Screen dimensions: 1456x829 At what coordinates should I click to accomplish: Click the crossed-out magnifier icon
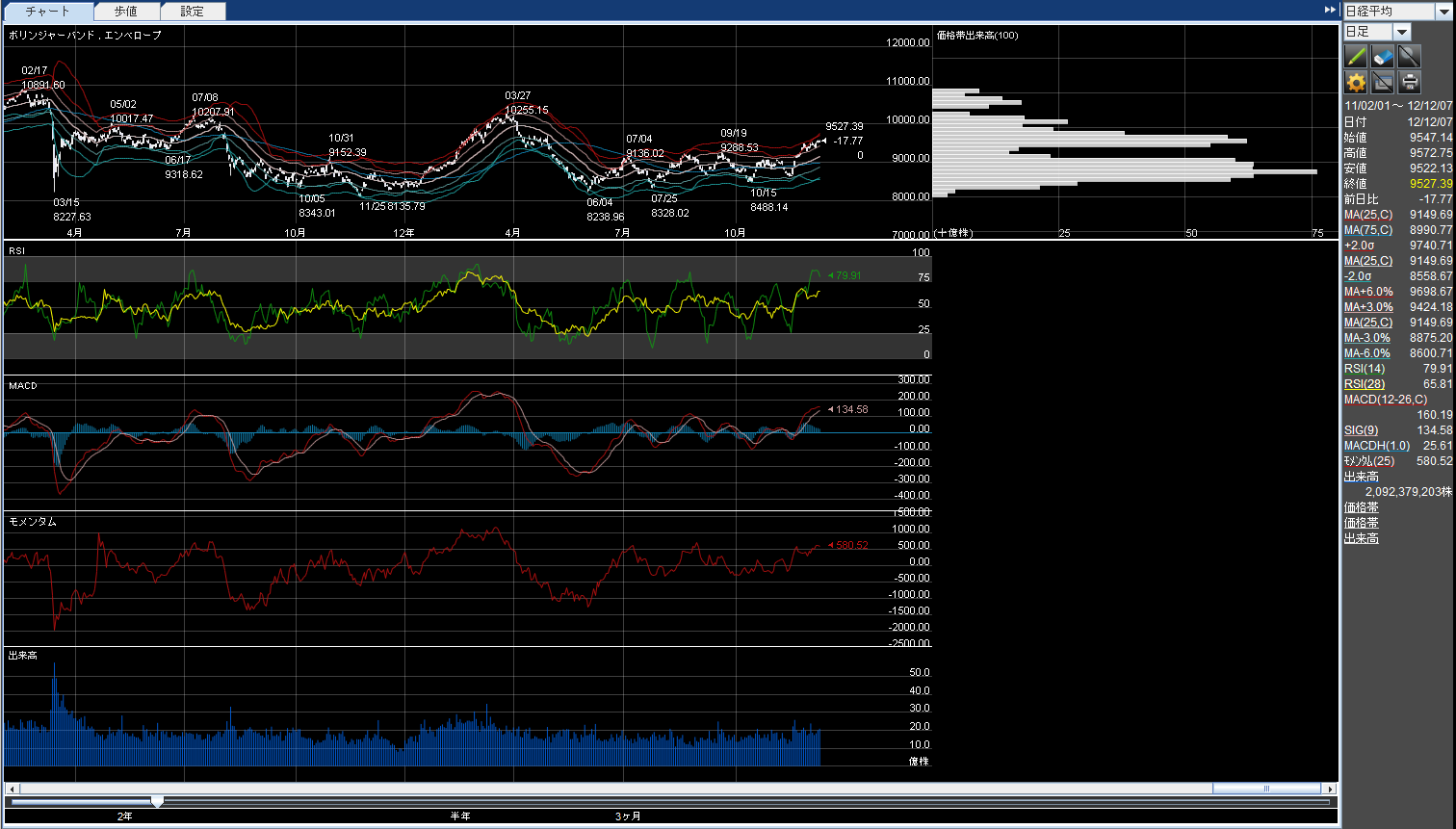tap(1409, 57)
